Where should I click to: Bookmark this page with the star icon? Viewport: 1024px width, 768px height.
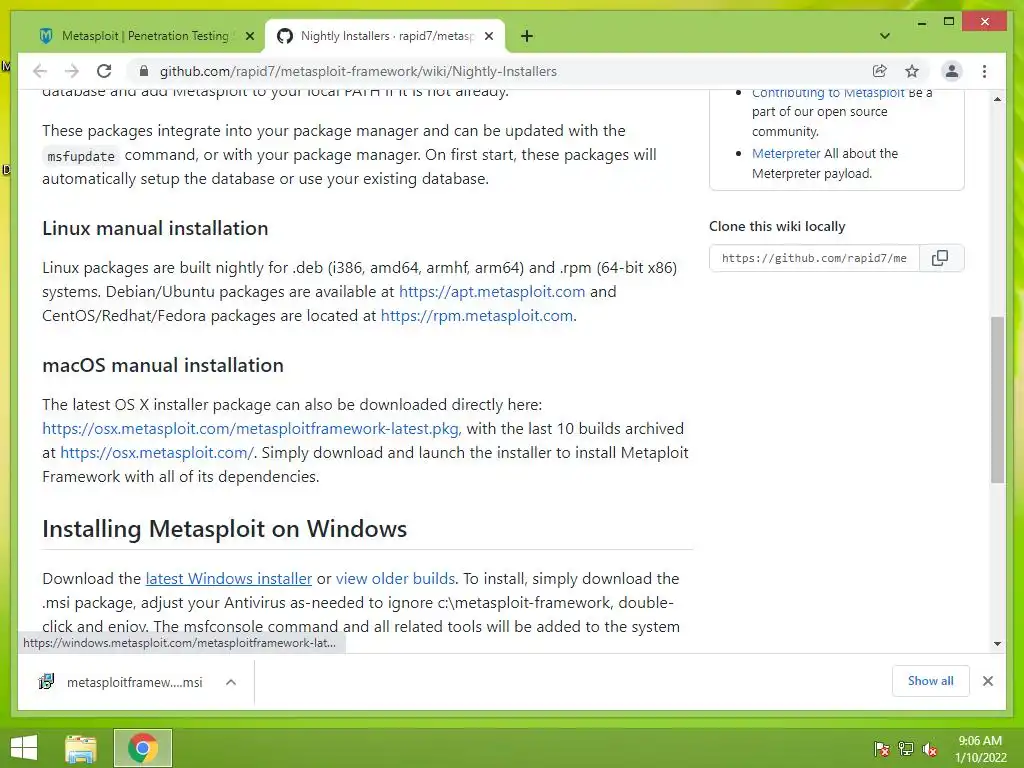coord(912,71)
